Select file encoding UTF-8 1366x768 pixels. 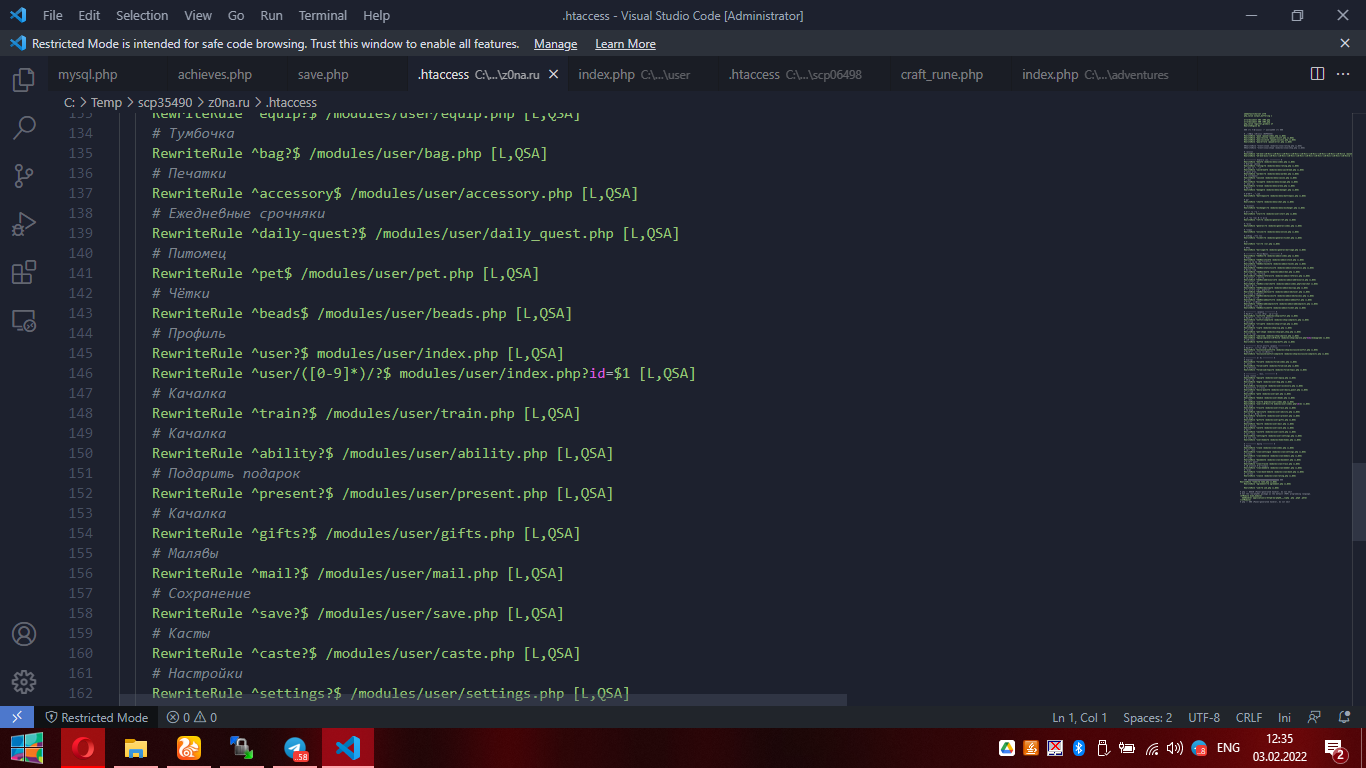(x=1204, y=718)
